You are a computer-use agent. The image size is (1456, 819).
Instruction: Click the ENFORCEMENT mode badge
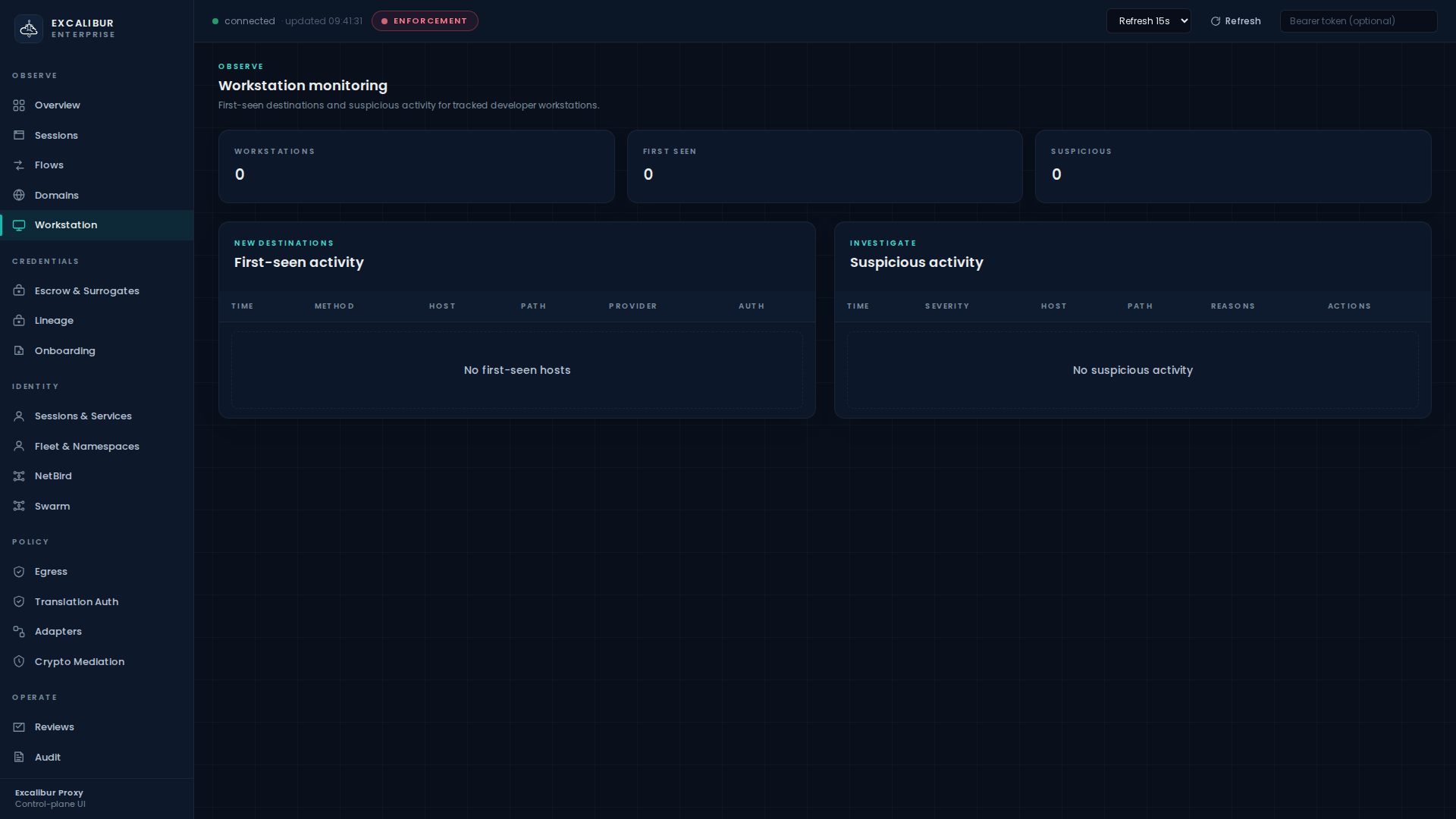point(425,21)
